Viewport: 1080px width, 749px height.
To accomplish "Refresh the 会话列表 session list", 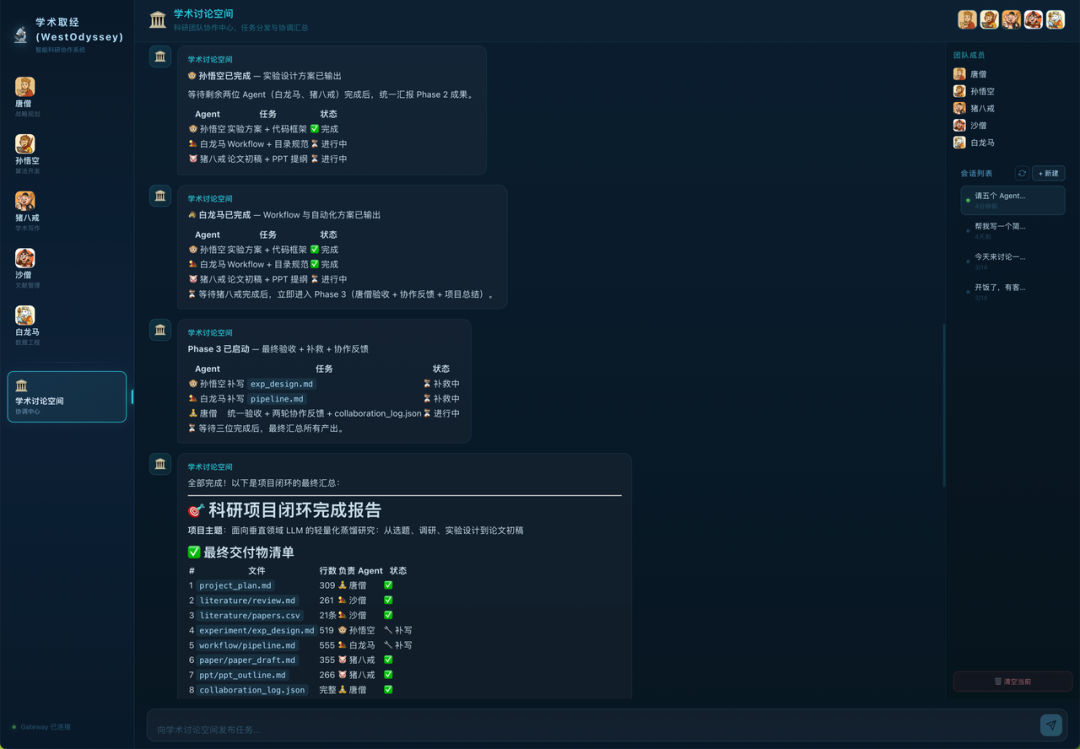I will coord(1021,173).
